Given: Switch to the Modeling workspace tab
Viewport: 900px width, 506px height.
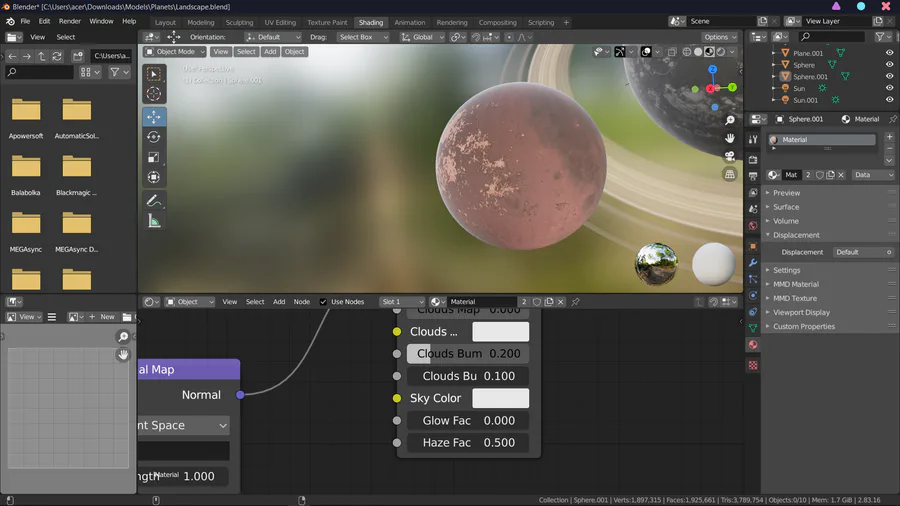Looking at the screenshot, I should tap(201, 22).
